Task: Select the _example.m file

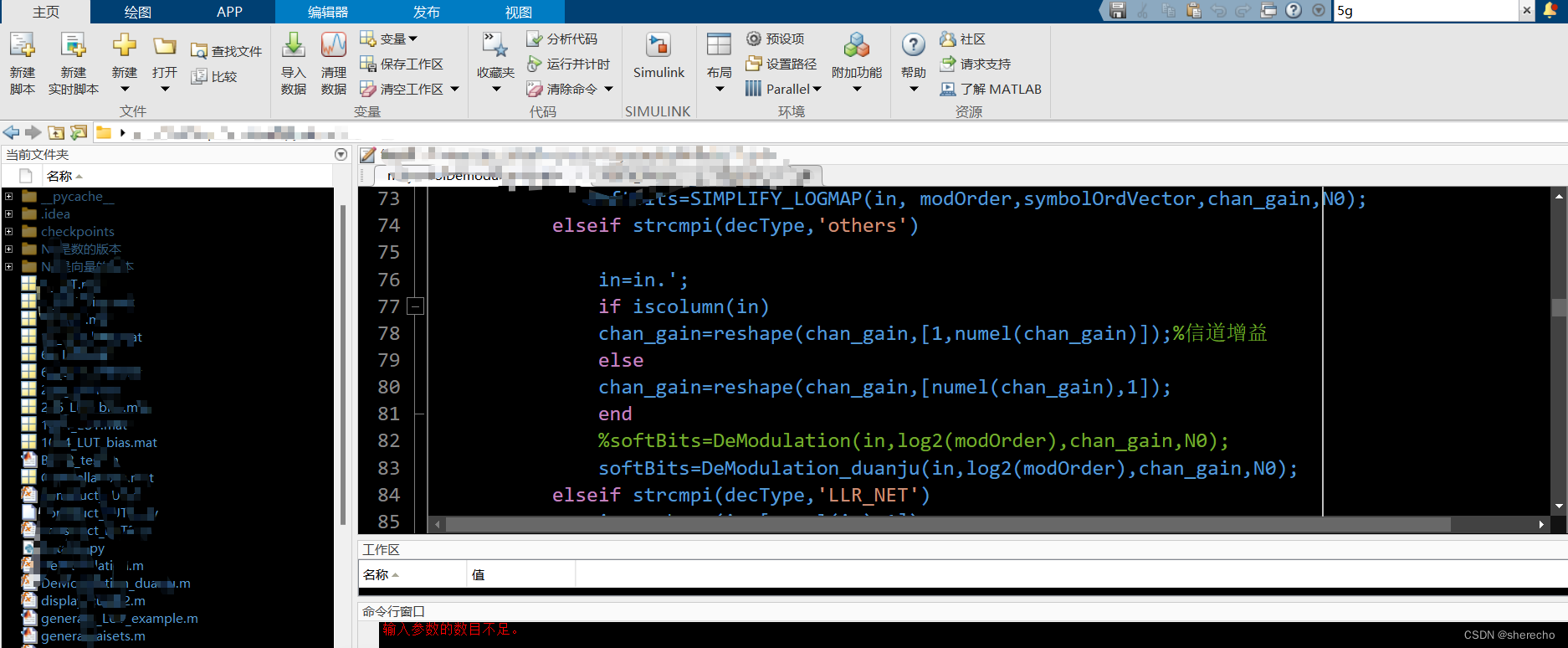Action: 120,618
